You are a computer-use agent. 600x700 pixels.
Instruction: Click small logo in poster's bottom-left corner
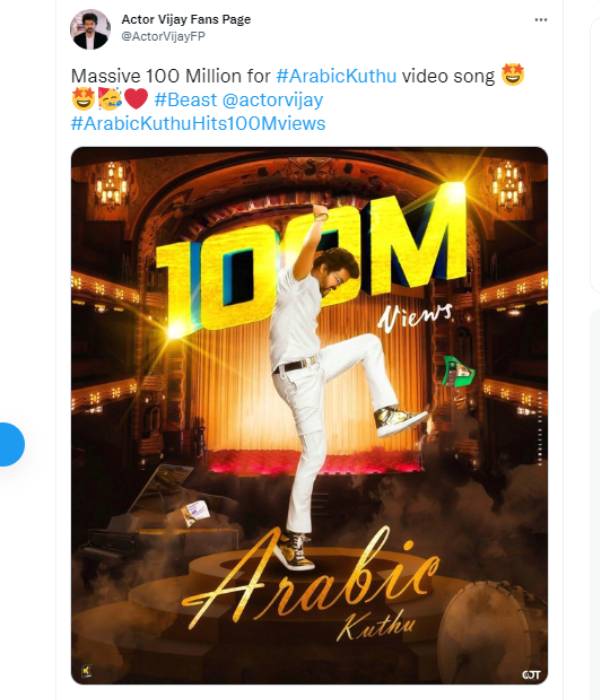click(x=86, y=671)
